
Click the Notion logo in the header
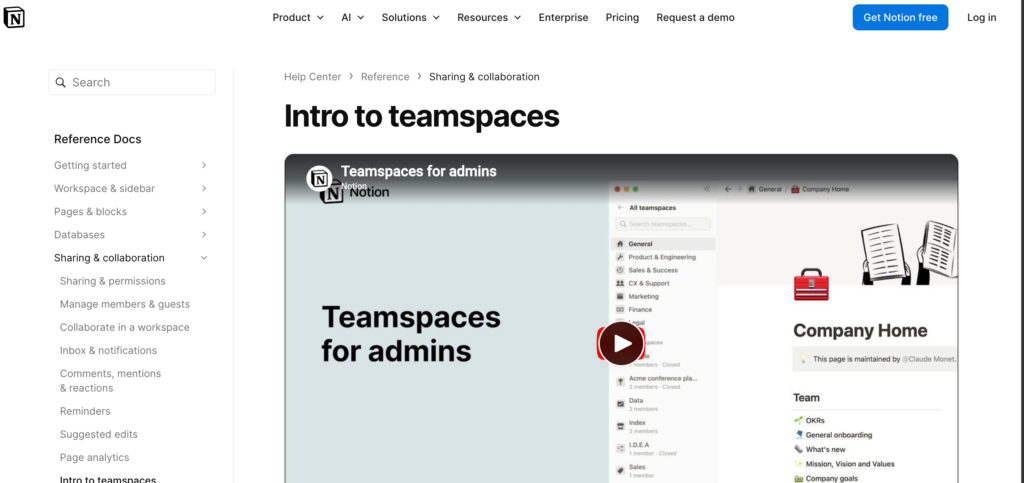pos(15,17)
